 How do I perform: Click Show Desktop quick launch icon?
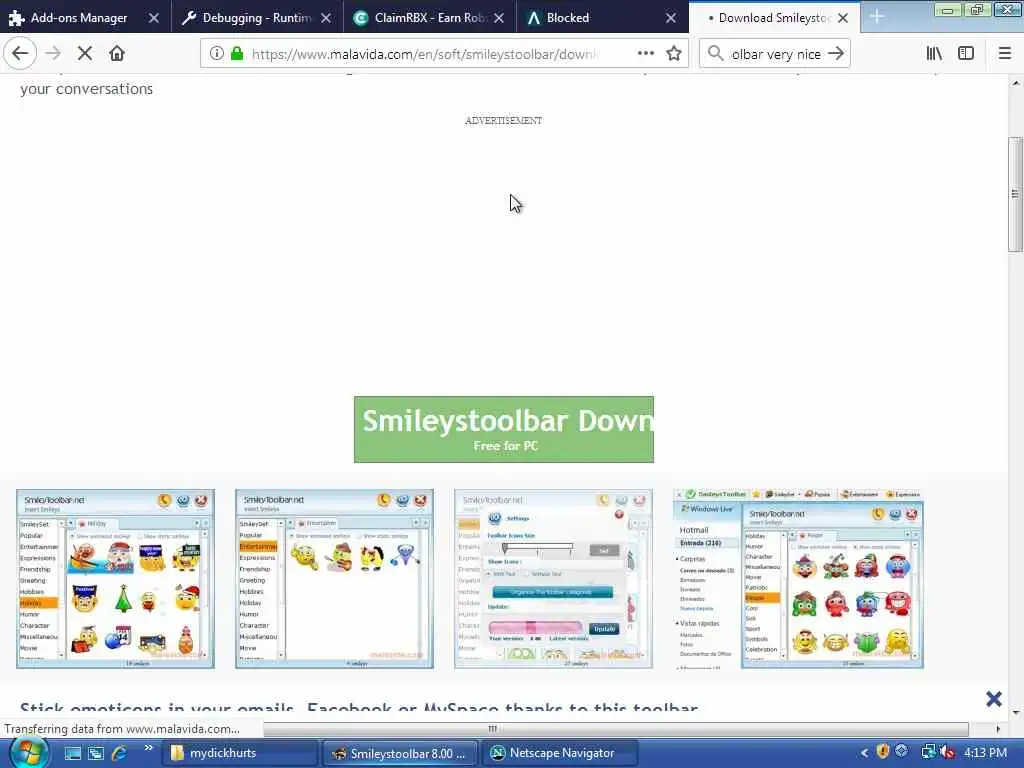tap(72, 753)
